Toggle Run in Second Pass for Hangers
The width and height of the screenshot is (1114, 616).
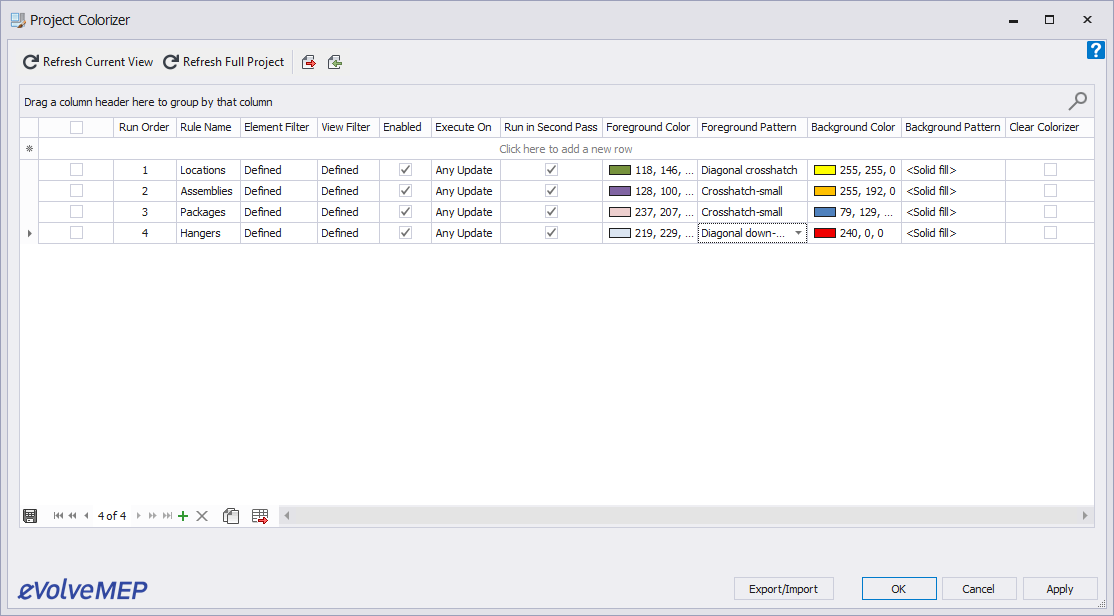551,232
